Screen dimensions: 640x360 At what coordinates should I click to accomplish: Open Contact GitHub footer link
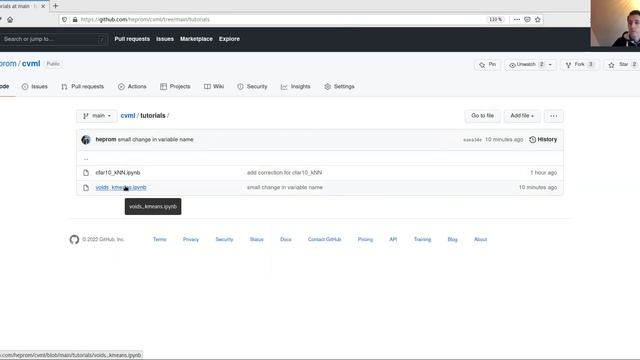point(324,239)
